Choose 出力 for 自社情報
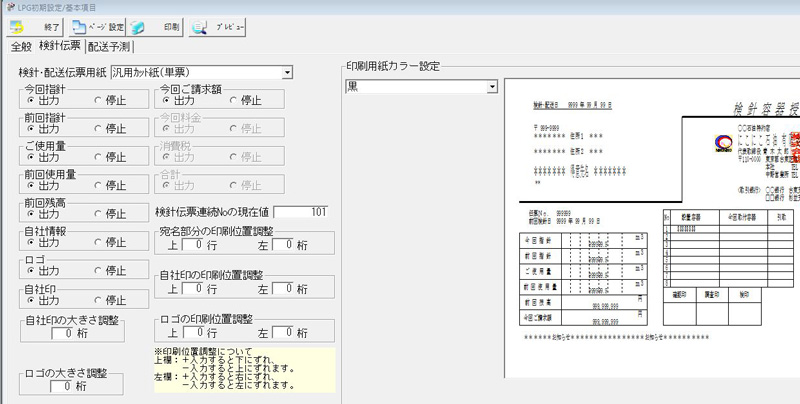Image resolution: width=800 pixels, height=404 pixels. (x=31, y=242)
